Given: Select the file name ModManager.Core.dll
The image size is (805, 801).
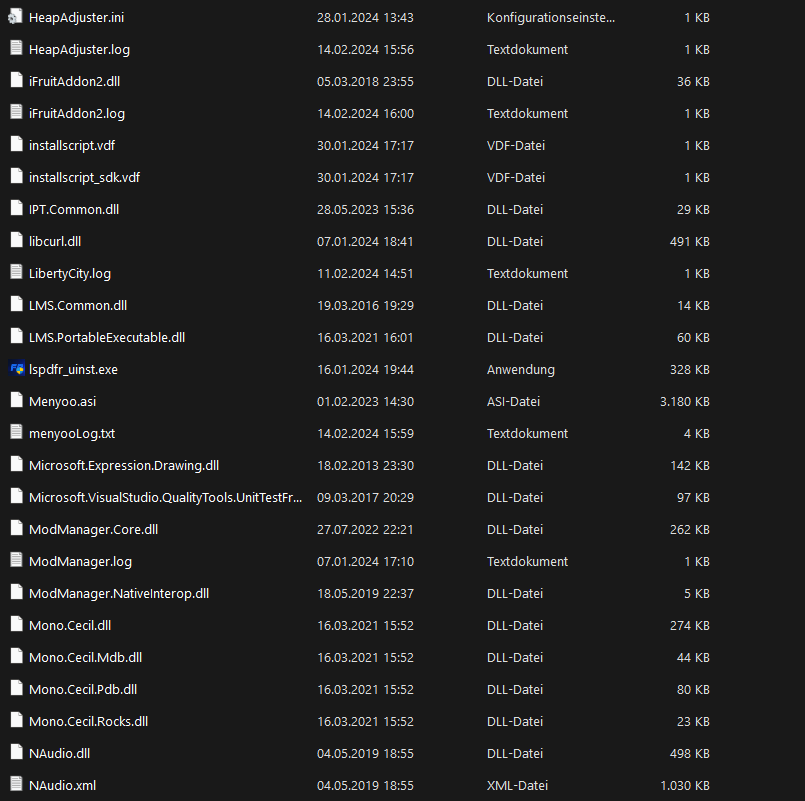Looking at the screenshot, I should [93, 529].
